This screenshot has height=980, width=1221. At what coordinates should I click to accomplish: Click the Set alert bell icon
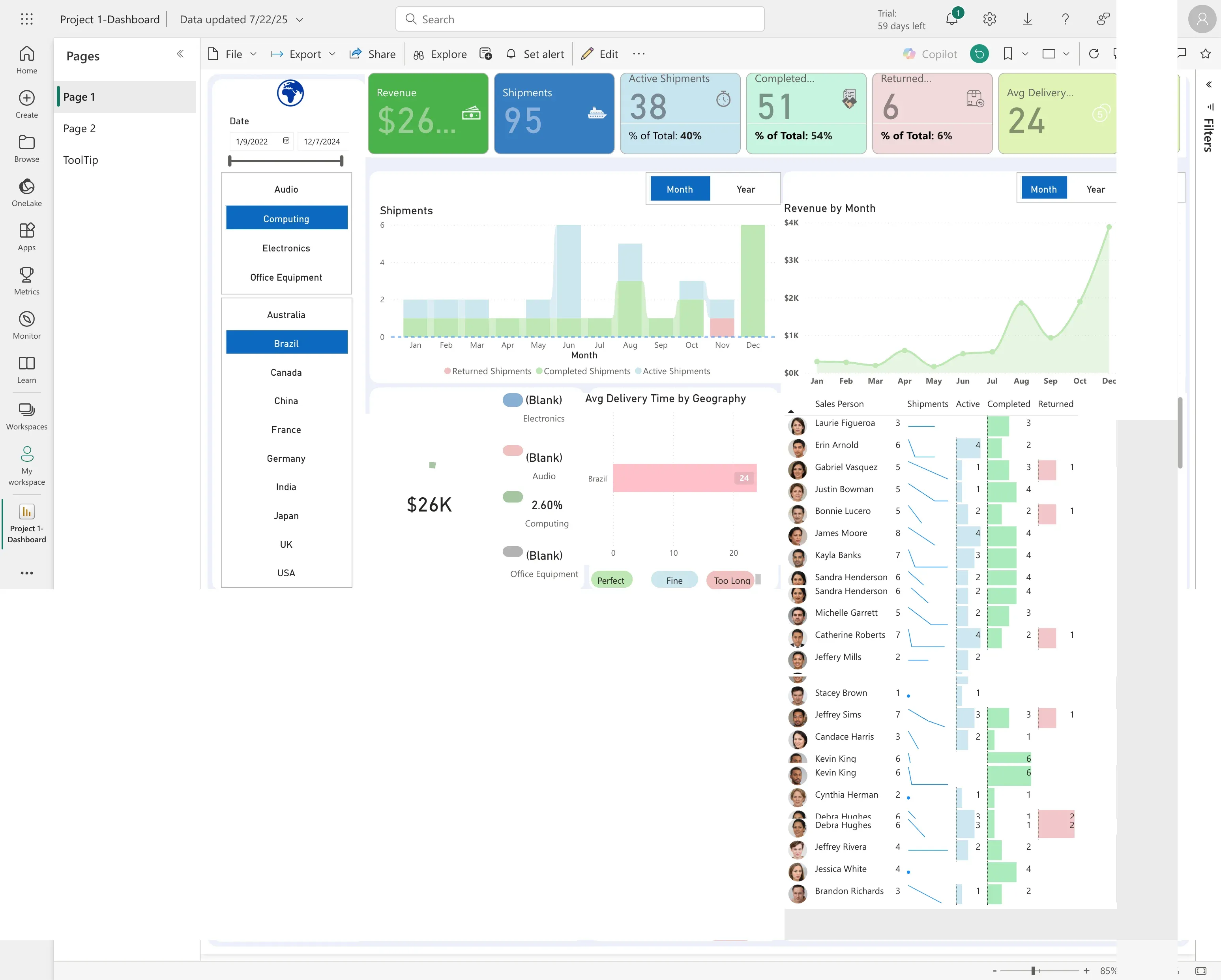coord(511,54)
